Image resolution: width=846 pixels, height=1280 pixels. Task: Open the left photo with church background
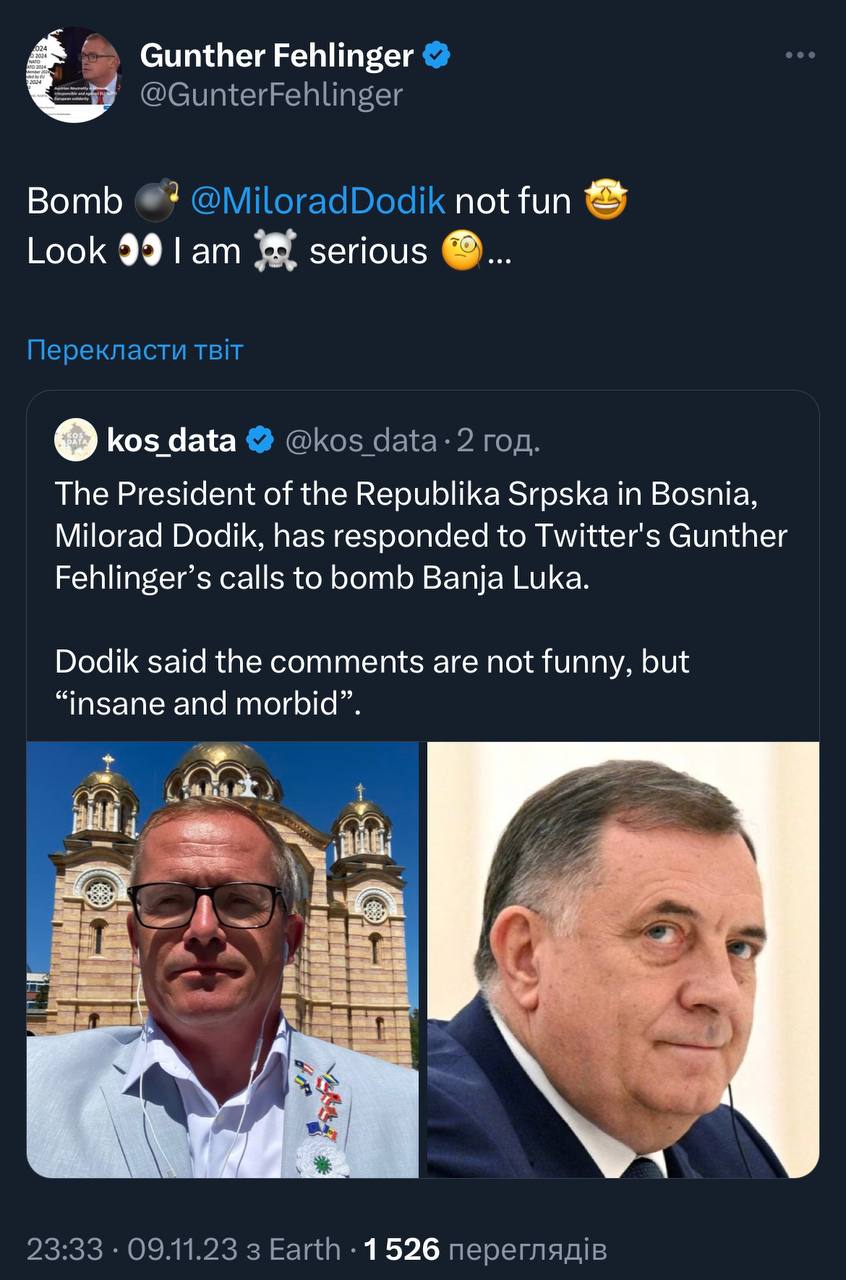(x=222, y=958)
